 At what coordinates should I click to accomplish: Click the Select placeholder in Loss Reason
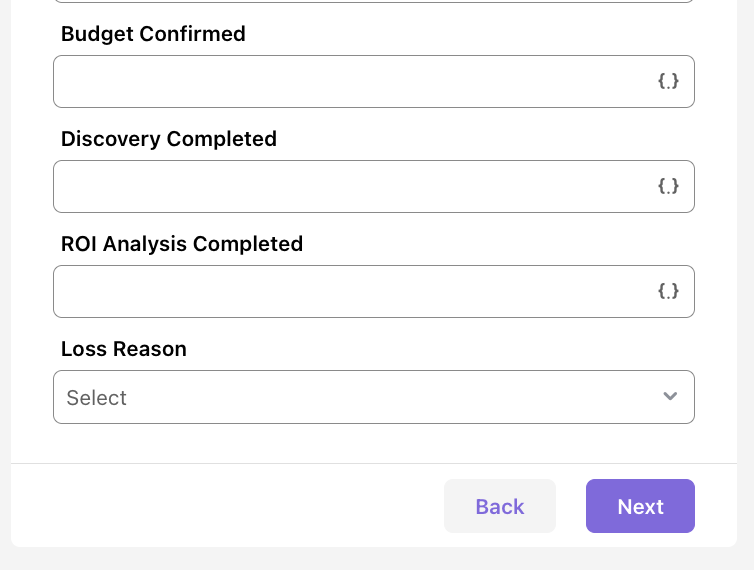(96, 398)
